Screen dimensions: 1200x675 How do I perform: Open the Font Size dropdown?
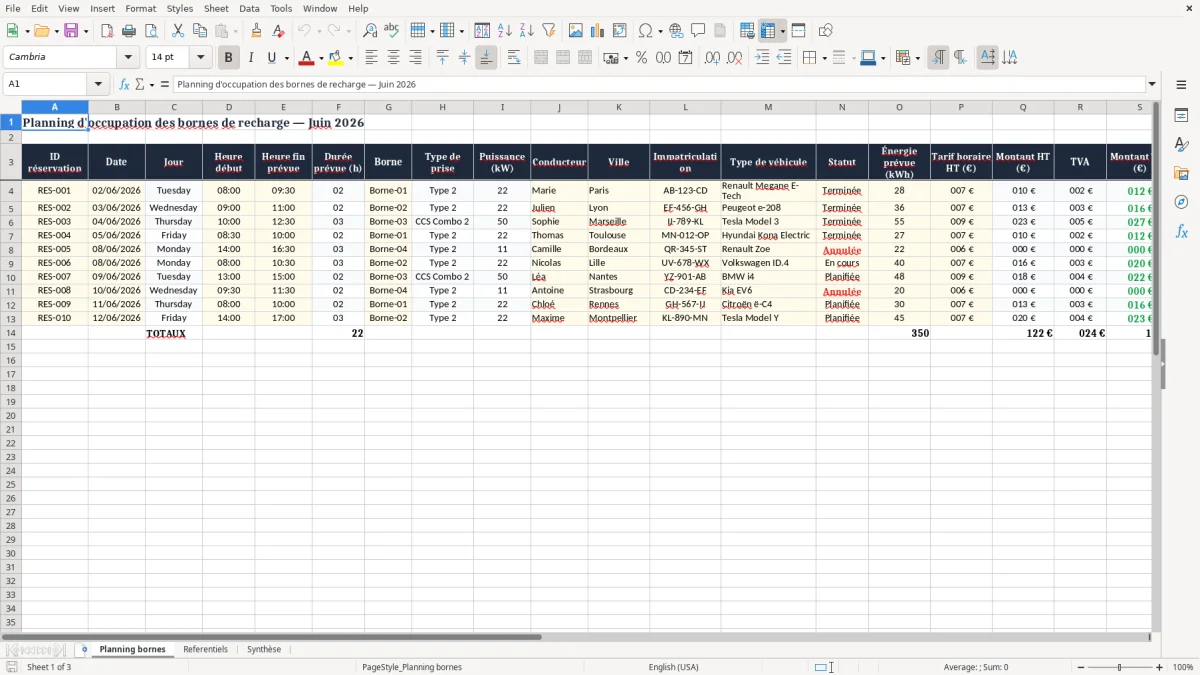pos(201,58)
